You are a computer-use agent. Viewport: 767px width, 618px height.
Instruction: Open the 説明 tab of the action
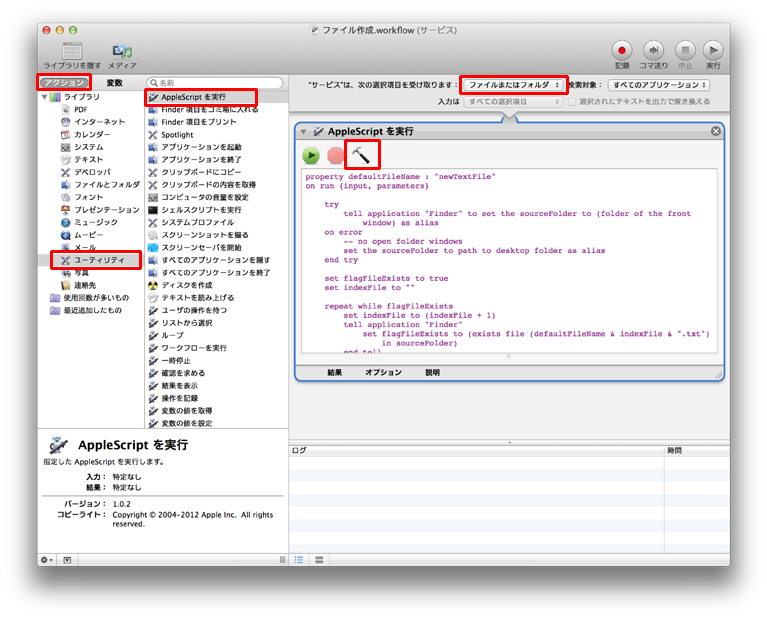point(432,372)
